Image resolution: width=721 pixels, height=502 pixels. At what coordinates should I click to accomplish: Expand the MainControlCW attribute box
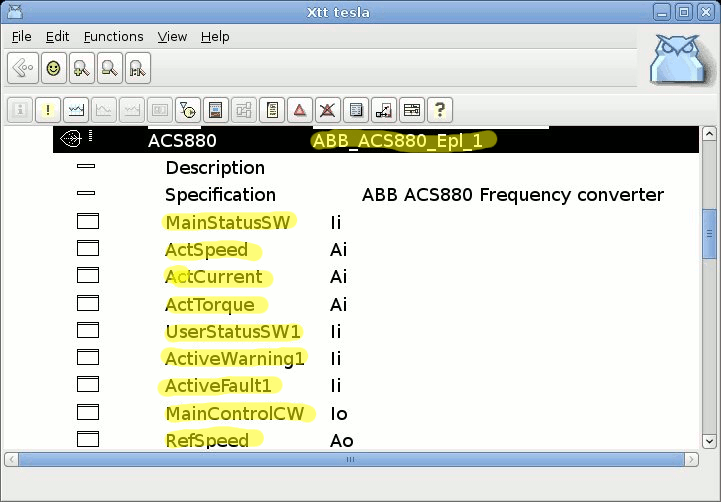(88, 412)
